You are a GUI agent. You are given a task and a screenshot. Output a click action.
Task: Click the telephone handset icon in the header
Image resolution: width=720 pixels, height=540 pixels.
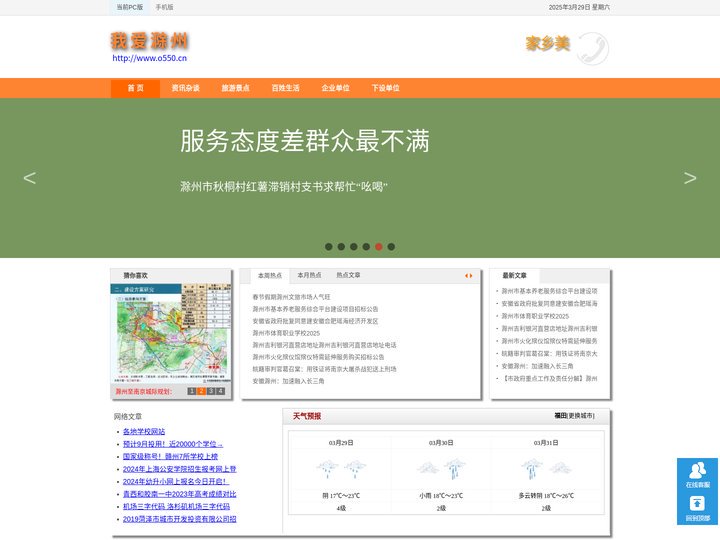coord(593,48)
